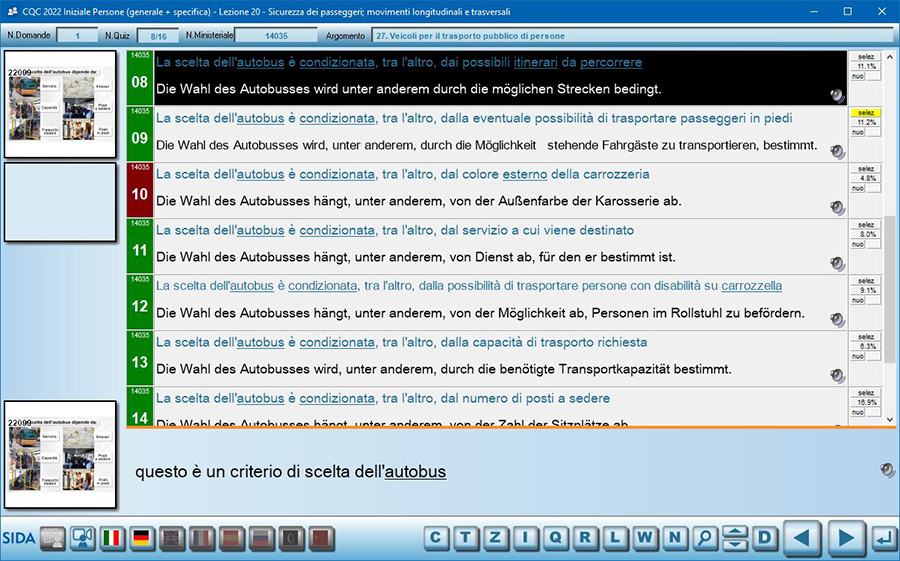Click the up/down stepper button in toolbar
The image size is (900, 561).
coord(735,538)
